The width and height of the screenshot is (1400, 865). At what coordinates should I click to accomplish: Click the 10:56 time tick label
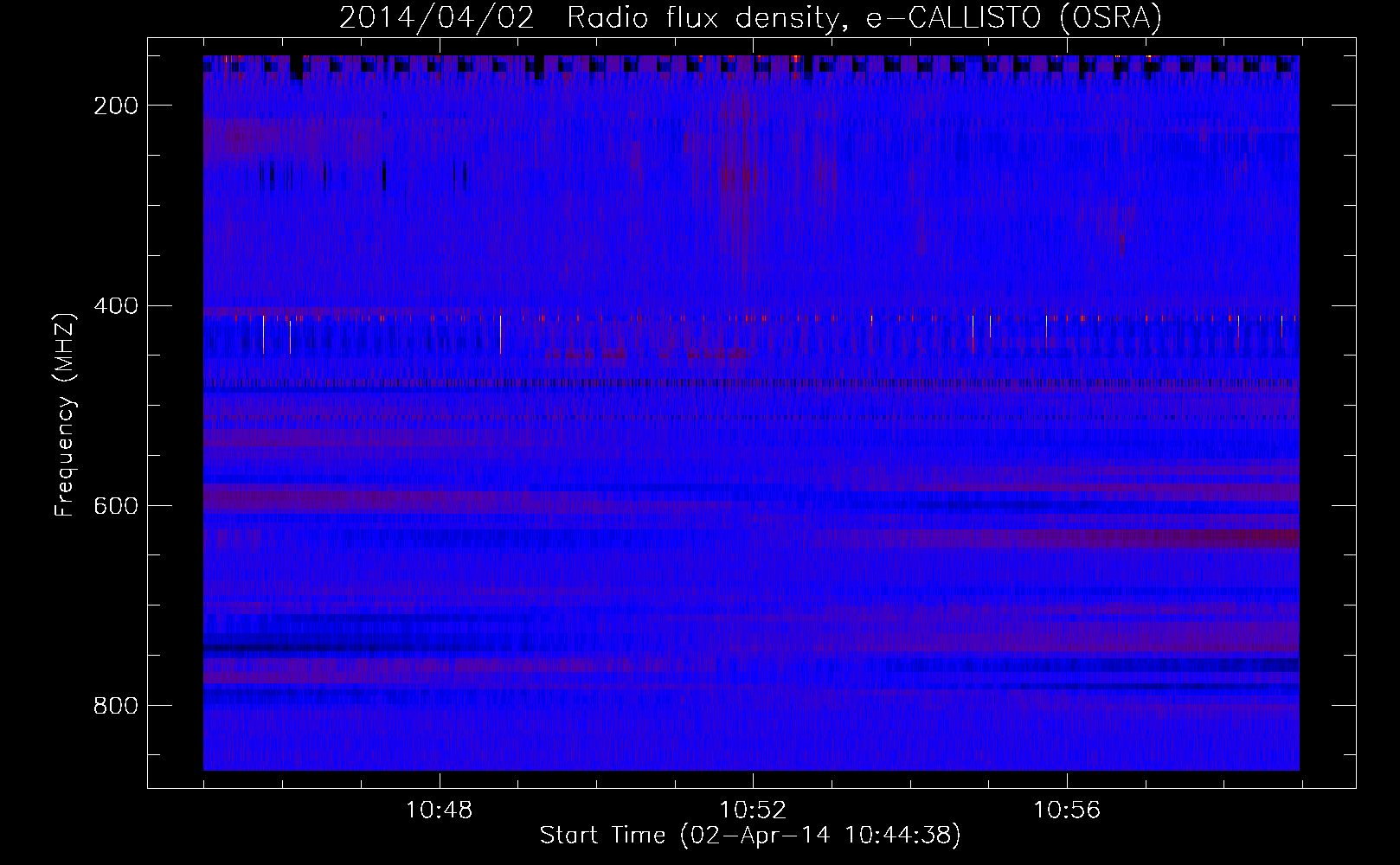coord(1067,810)
